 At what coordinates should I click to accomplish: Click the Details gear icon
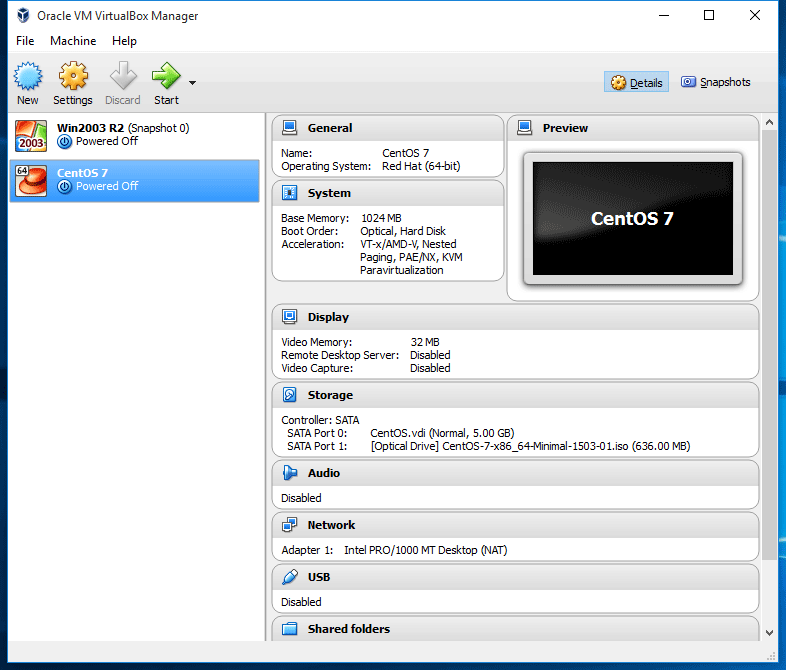(x=618, y=83)
